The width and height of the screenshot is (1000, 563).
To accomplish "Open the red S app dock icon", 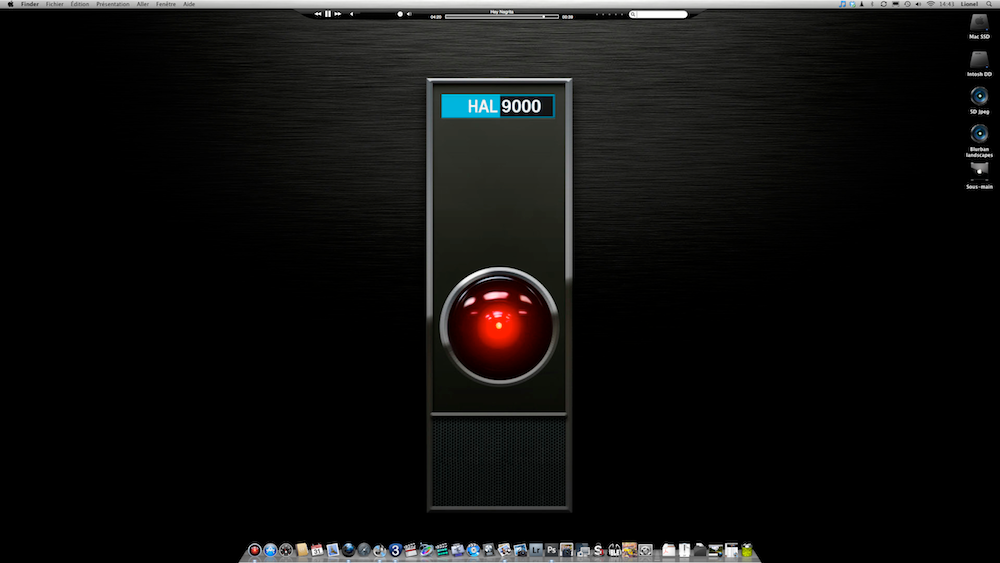I will click(x=598, y=550).
